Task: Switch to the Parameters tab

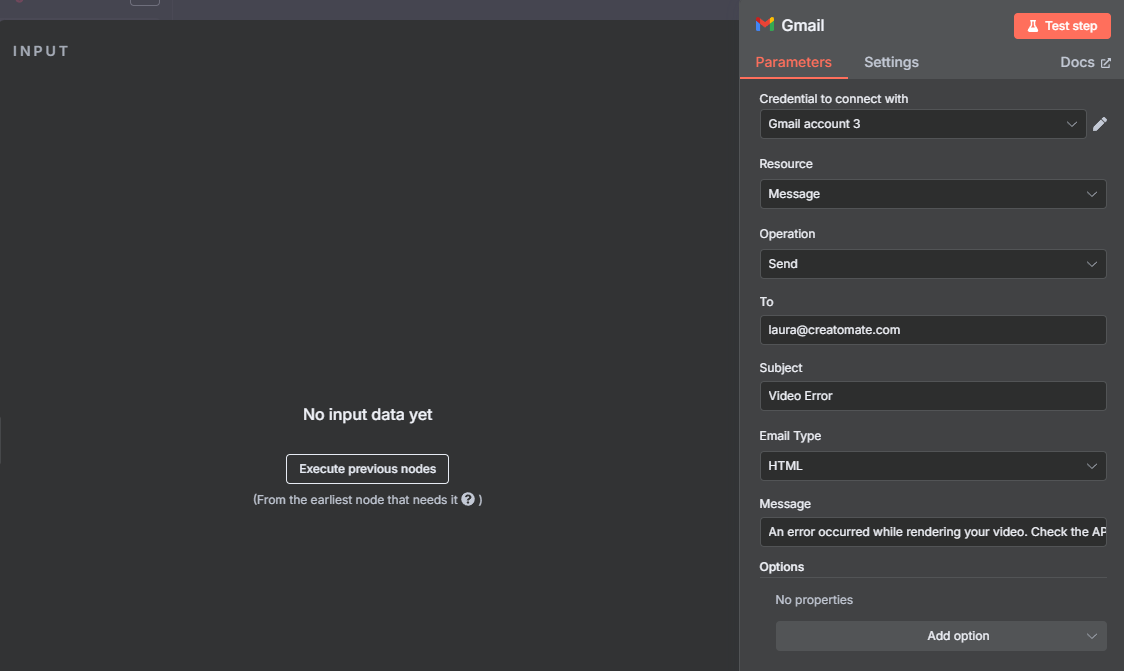Action: coord(793,62)
